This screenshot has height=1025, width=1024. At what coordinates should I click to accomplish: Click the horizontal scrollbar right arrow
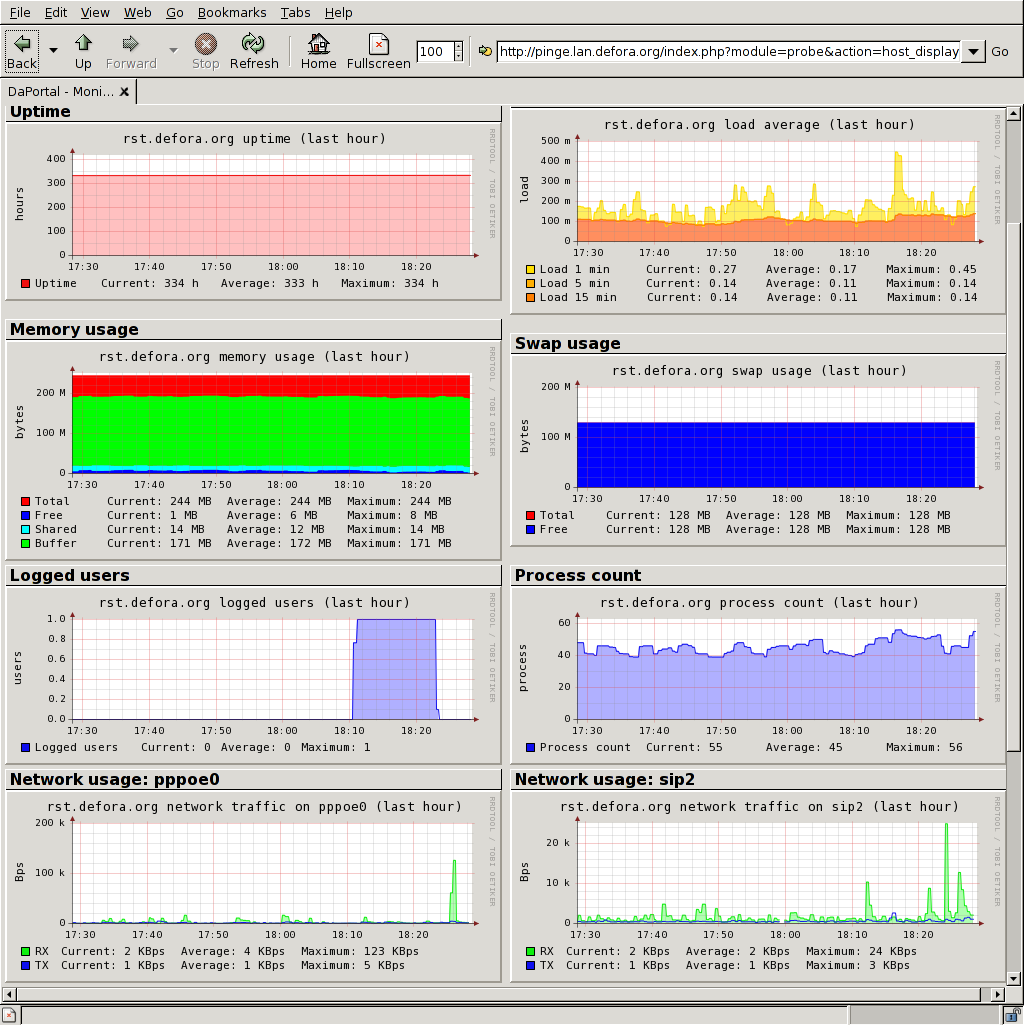997,994
